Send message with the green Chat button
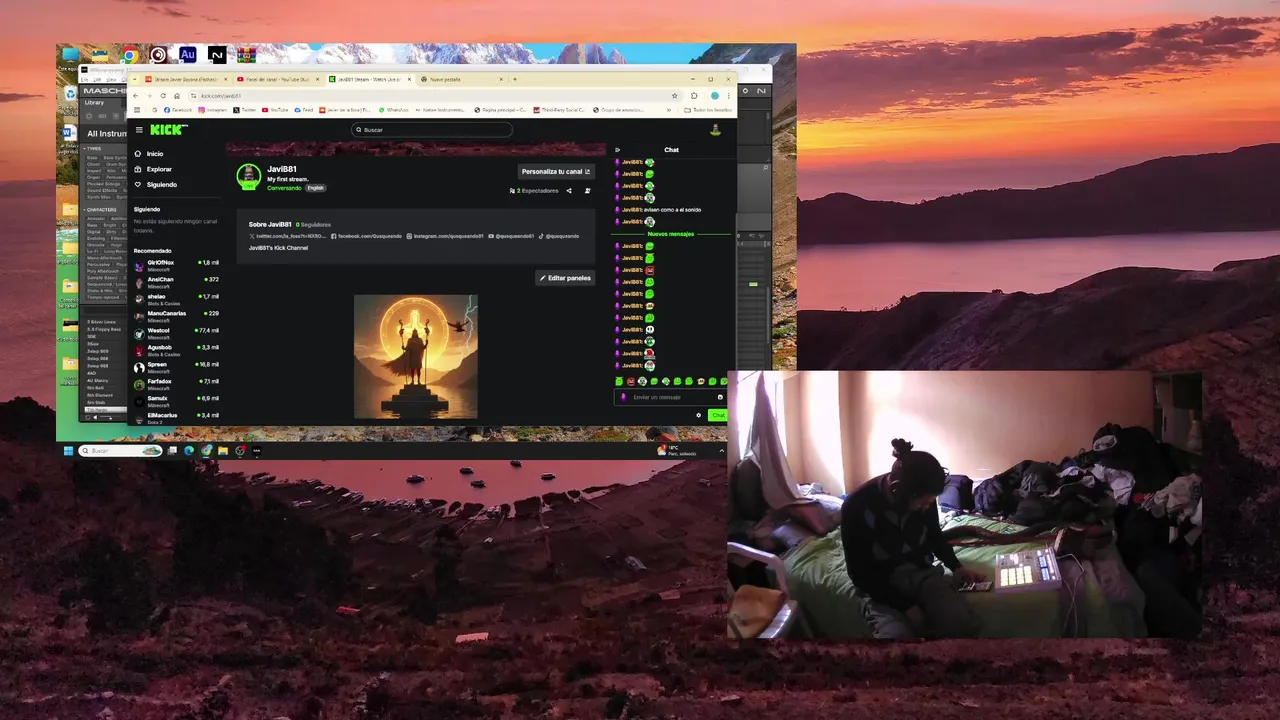 pyautogui.click(x=717, y=415)
